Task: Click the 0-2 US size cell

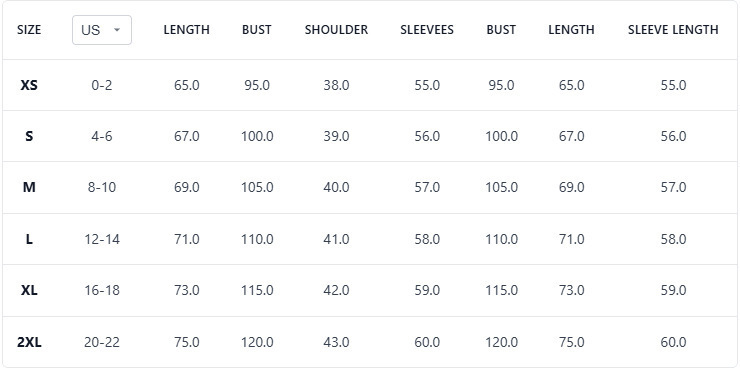Action: click(102, 85)
